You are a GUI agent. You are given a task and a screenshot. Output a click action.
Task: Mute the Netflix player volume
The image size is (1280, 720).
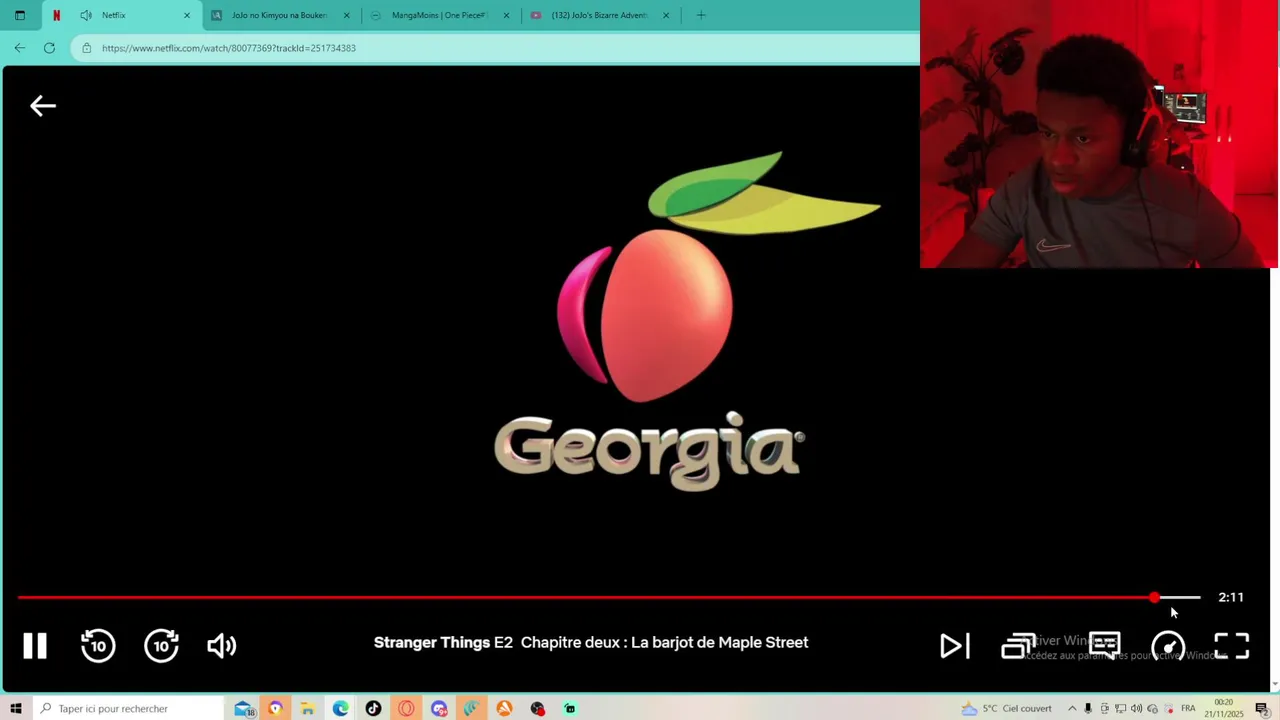coord(222,646)
